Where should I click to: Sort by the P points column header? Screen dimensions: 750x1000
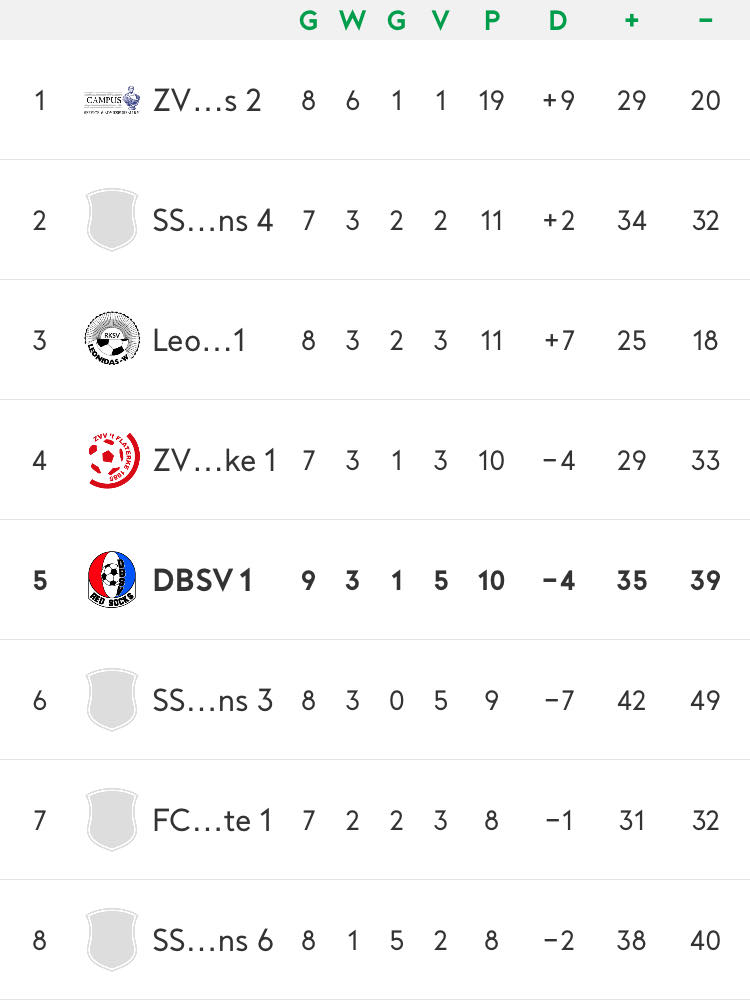[x=492, y=20]
